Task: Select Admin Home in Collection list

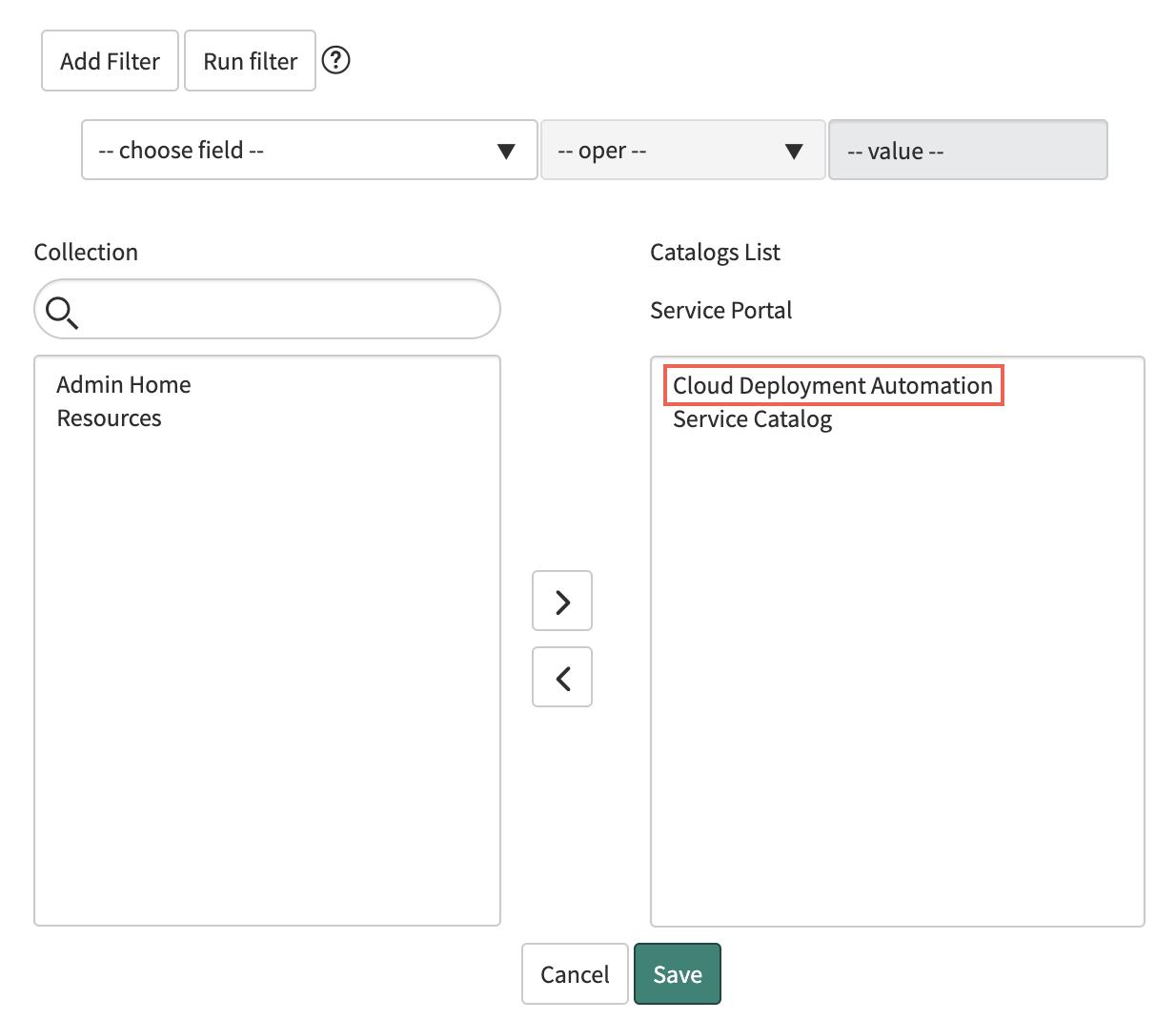Action: coord(124,384)
